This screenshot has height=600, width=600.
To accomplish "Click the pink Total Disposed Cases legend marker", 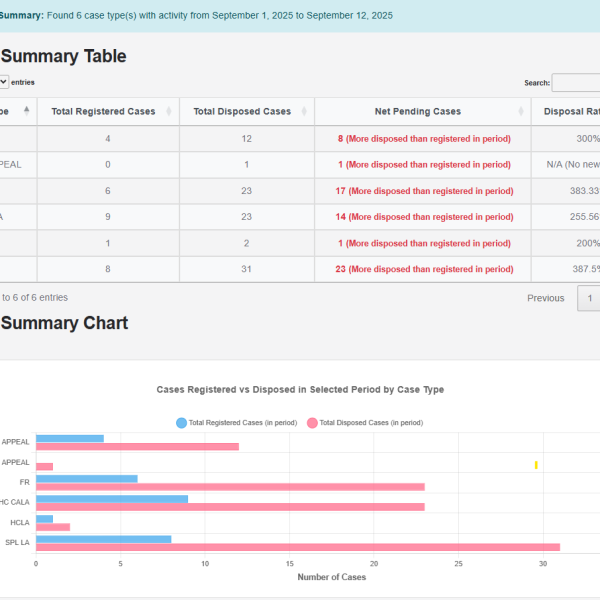I will 312,423.
